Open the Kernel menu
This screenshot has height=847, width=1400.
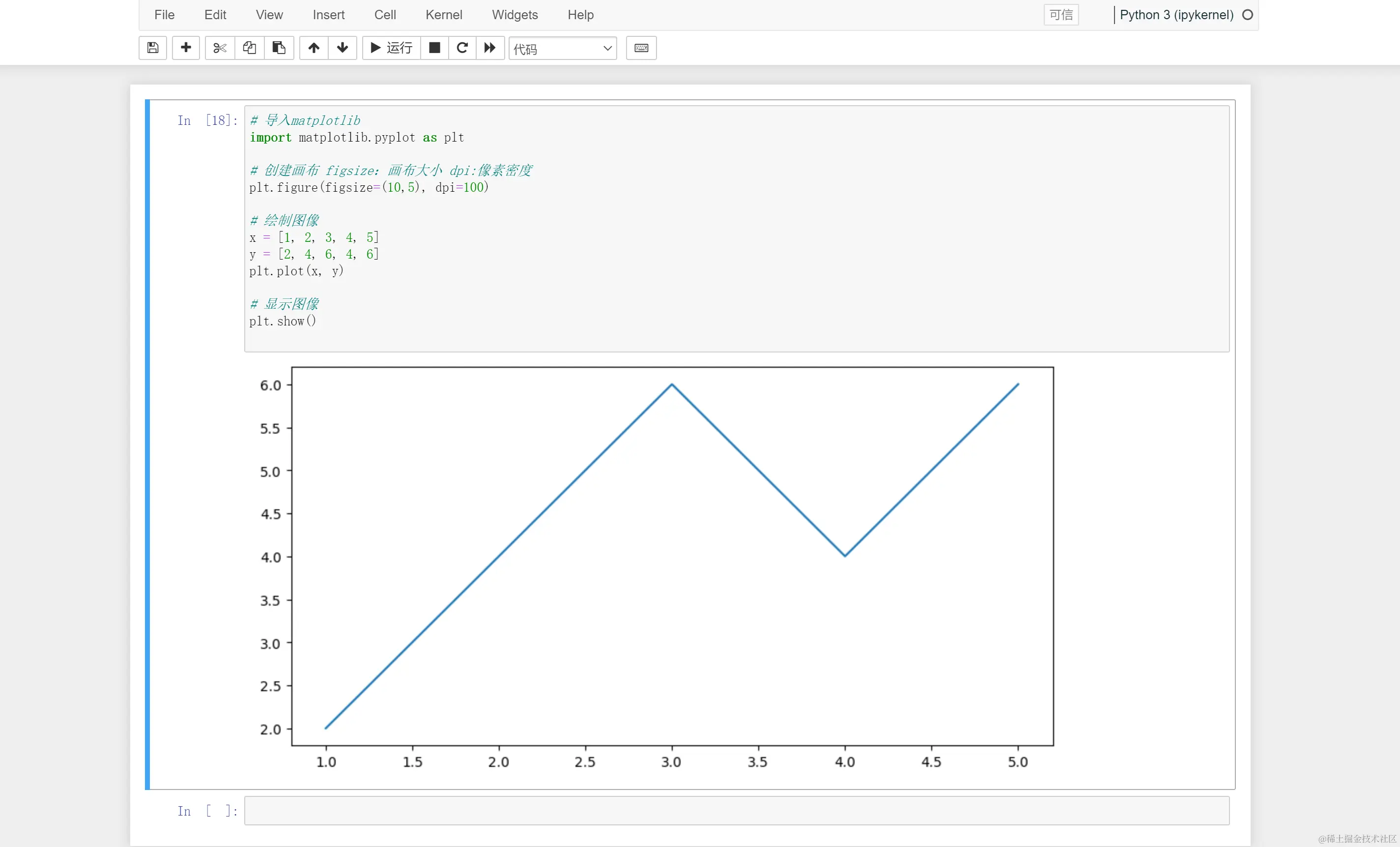coord(443,15)
